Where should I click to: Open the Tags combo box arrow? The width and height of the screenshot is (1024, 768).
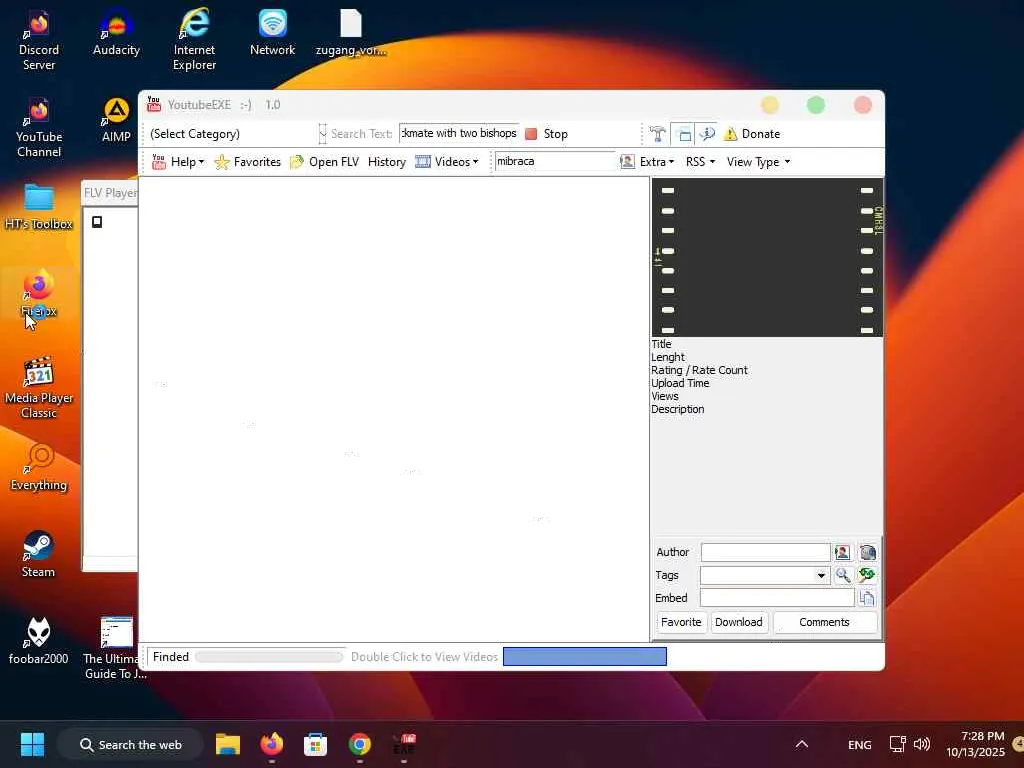[x=821, y=575]
